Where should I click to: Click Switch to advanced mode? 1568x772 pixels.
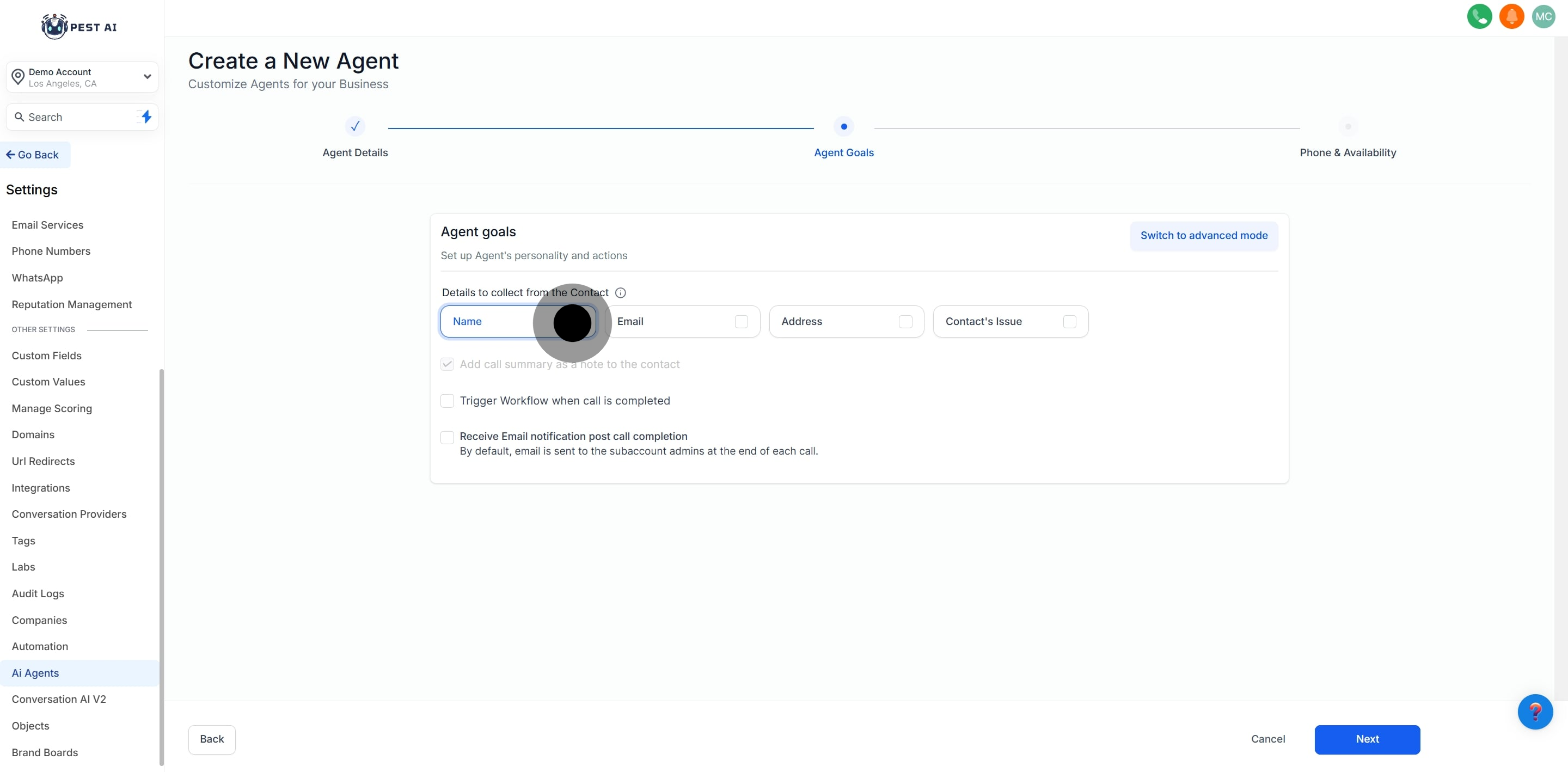coord(1203,236)
